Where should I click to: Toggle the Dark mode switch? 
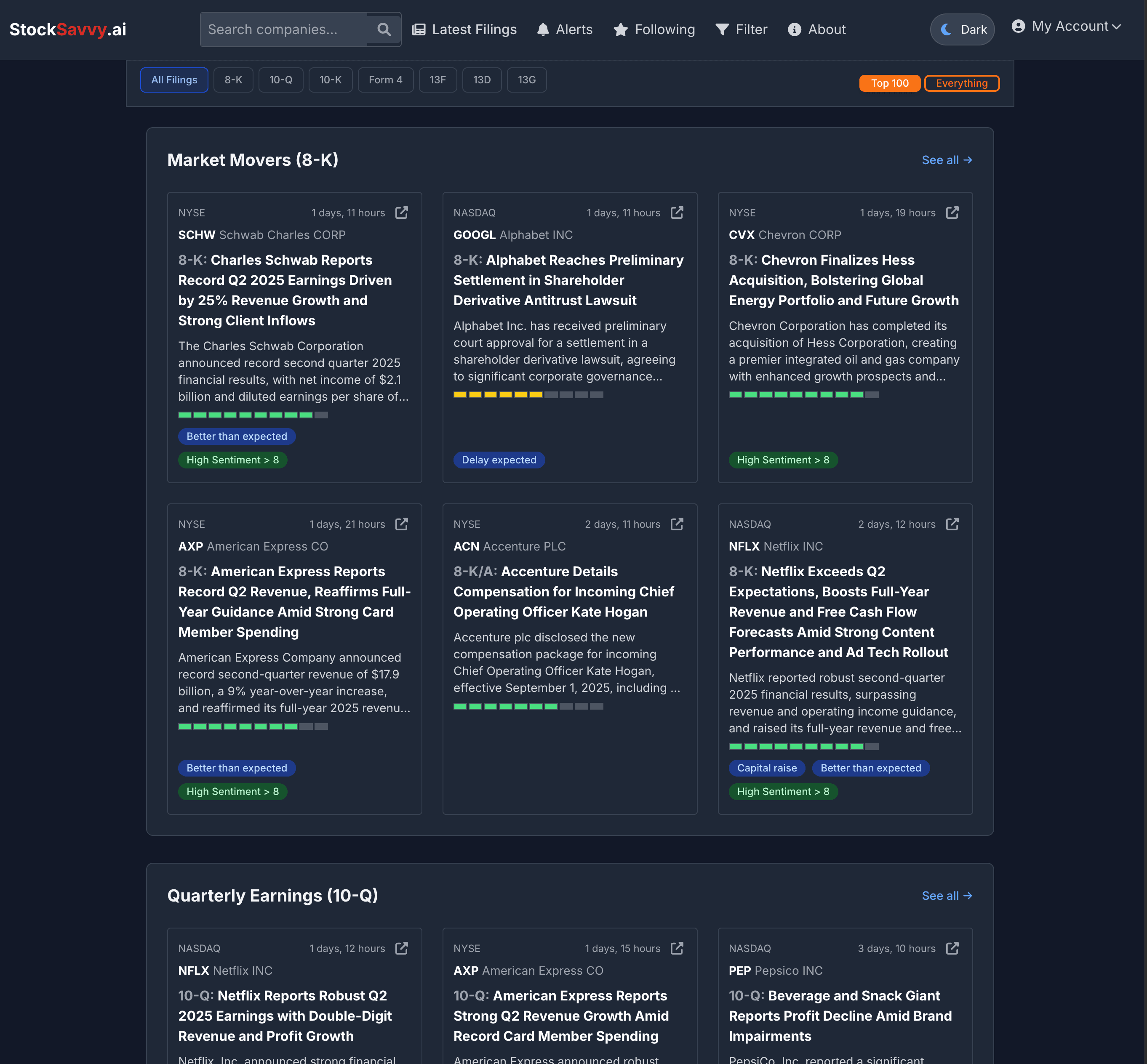(x=963, y=29)
